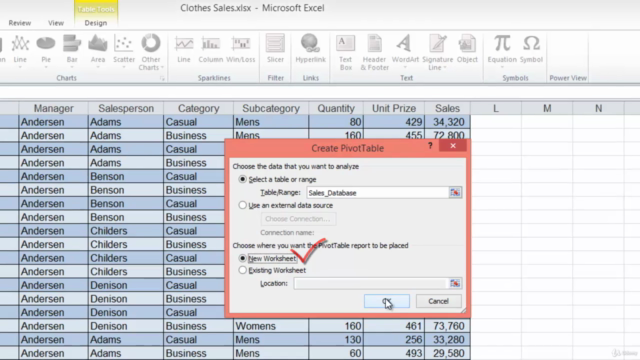Click the Location range selector icon
This screenshot has width=640, height=360.
pos(455,283)
